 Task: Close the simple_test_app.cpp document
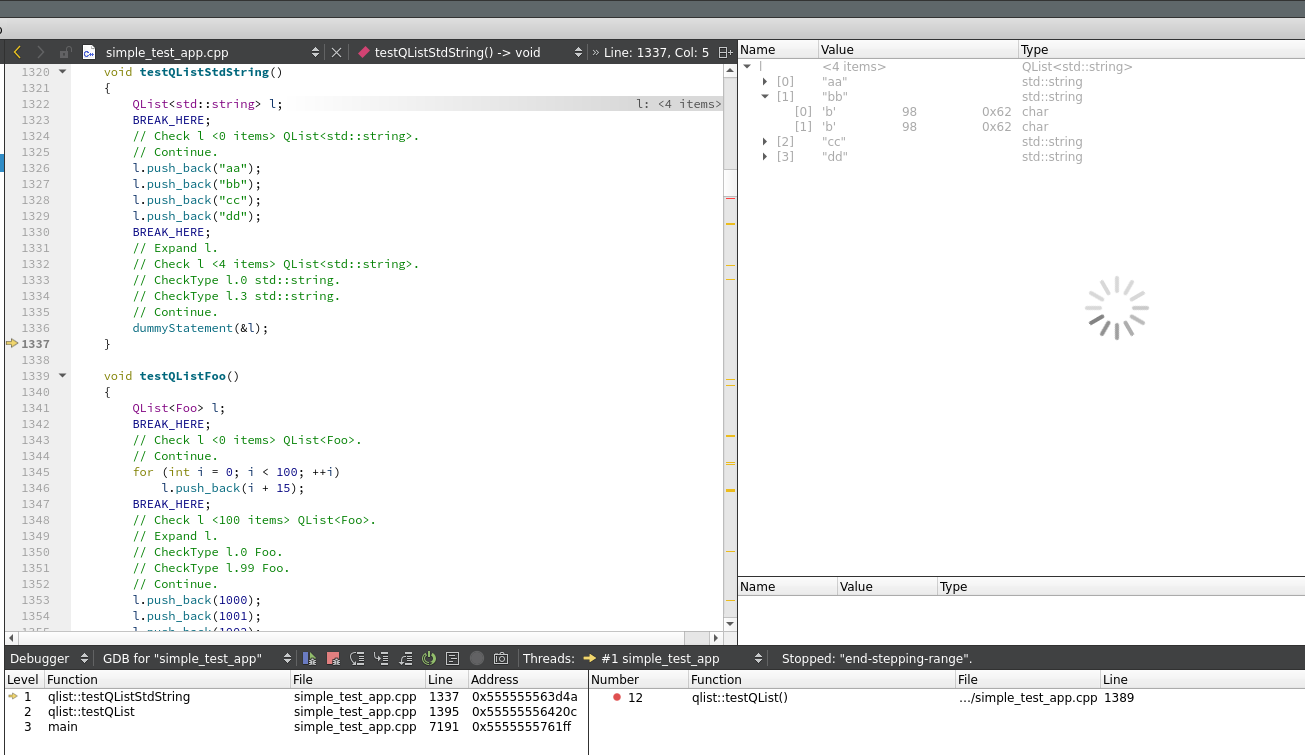336,52
